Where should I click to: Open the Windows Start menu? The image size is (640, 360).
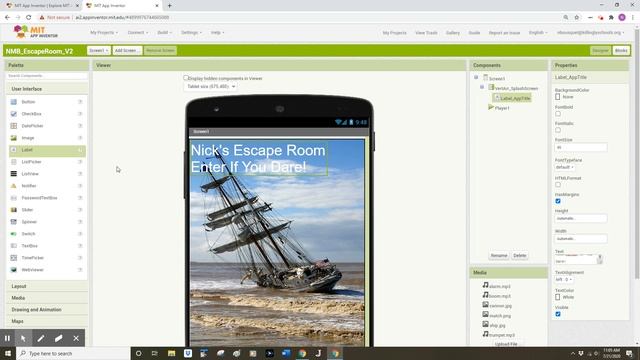(8, 353)
